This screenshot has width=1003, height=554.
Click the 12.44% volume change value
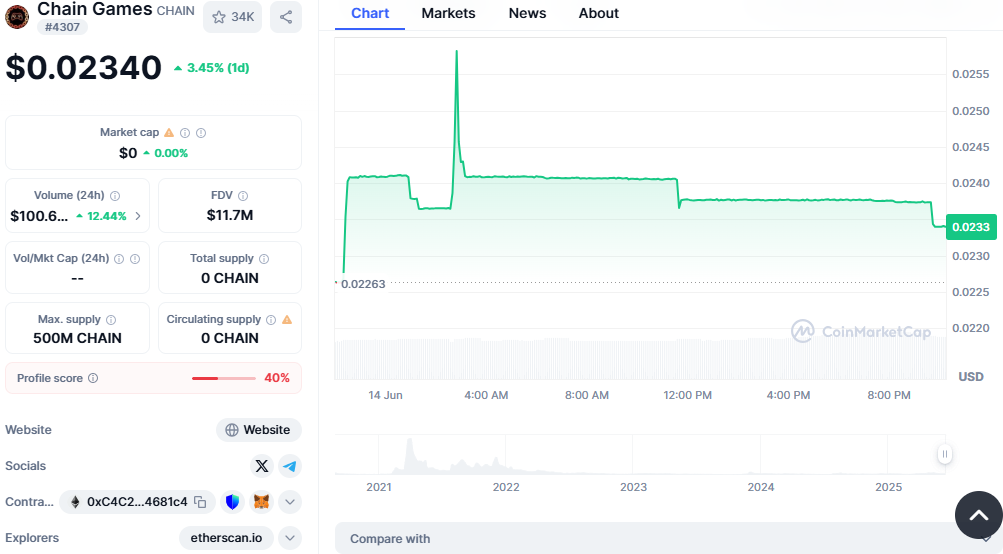tap(101, 216)
